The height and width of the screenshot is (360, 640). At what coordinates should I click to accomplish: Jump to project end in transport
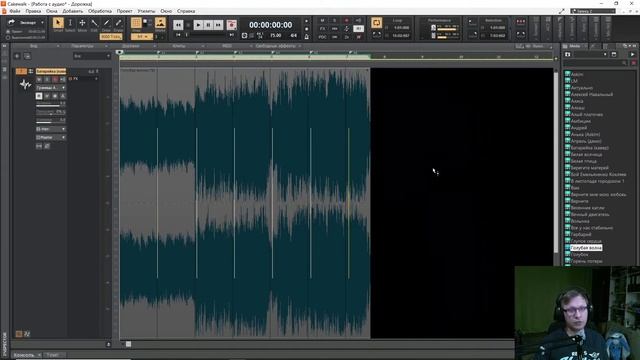[231, 35]
